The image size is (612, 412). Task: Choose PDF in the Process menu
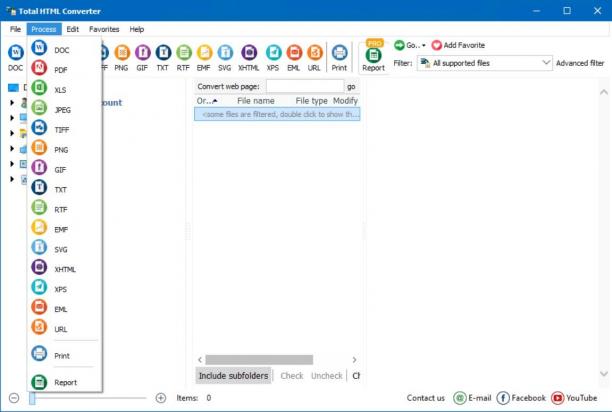[64, 69]
